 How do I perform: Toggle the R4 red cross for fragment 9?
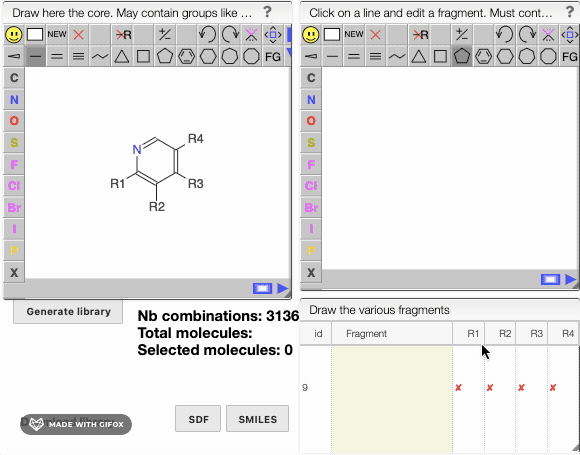click(x=553, y=388)
